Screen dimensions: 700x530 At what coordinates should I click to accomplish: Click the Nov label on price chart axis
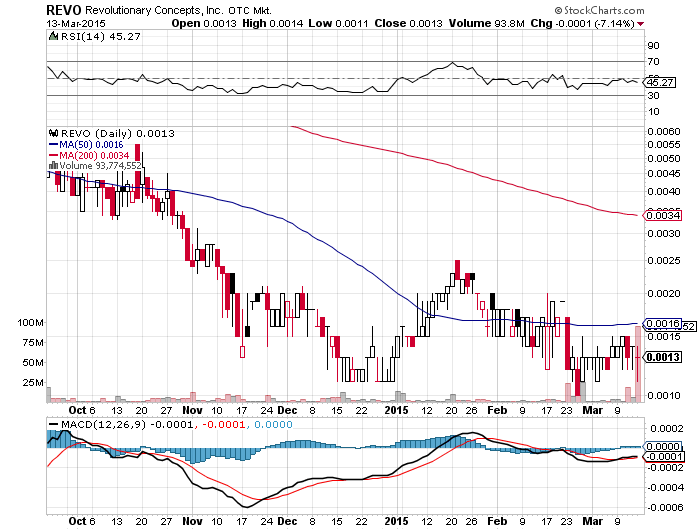point(192,410)
